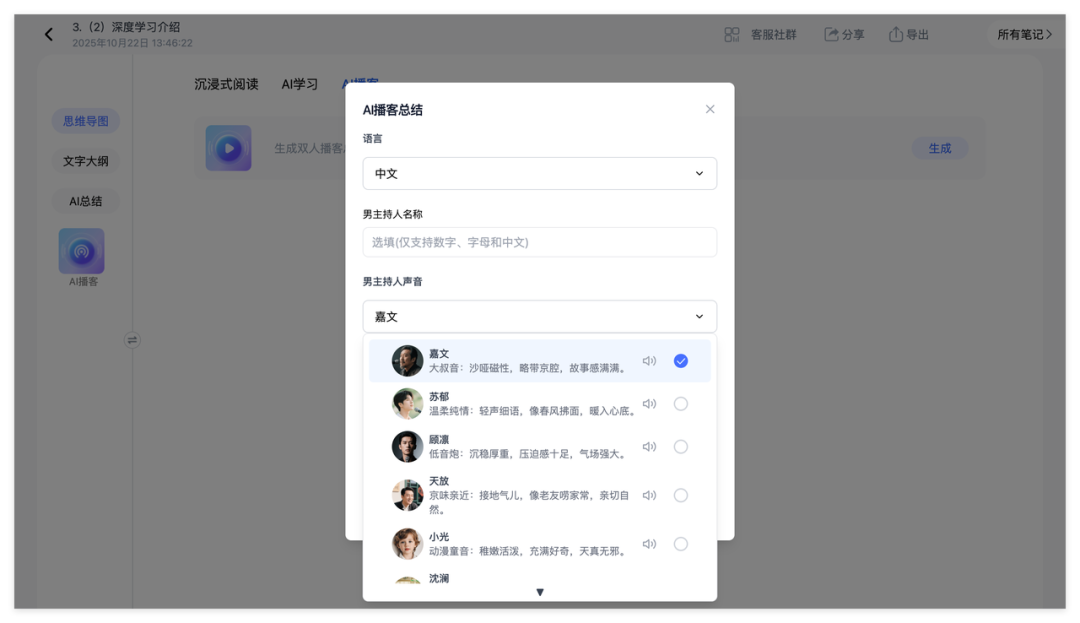1080x623 pixels.
Task: Pick 天放 using its radio button
Action: click(681, 494)
